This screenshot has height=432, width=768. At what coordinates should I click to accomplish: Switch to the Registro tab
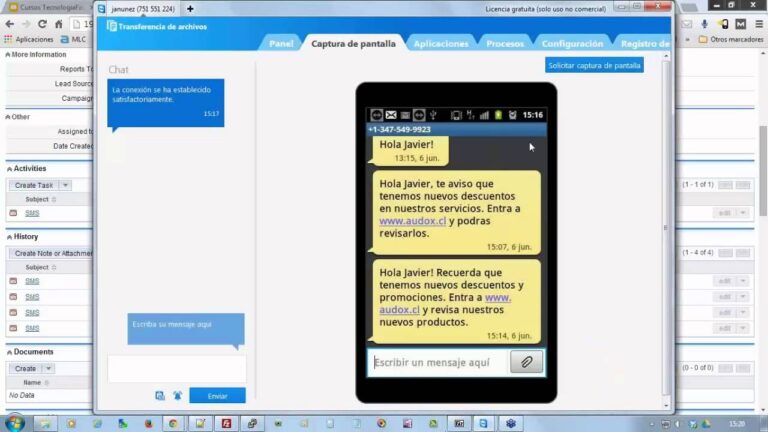click(643, 44)
